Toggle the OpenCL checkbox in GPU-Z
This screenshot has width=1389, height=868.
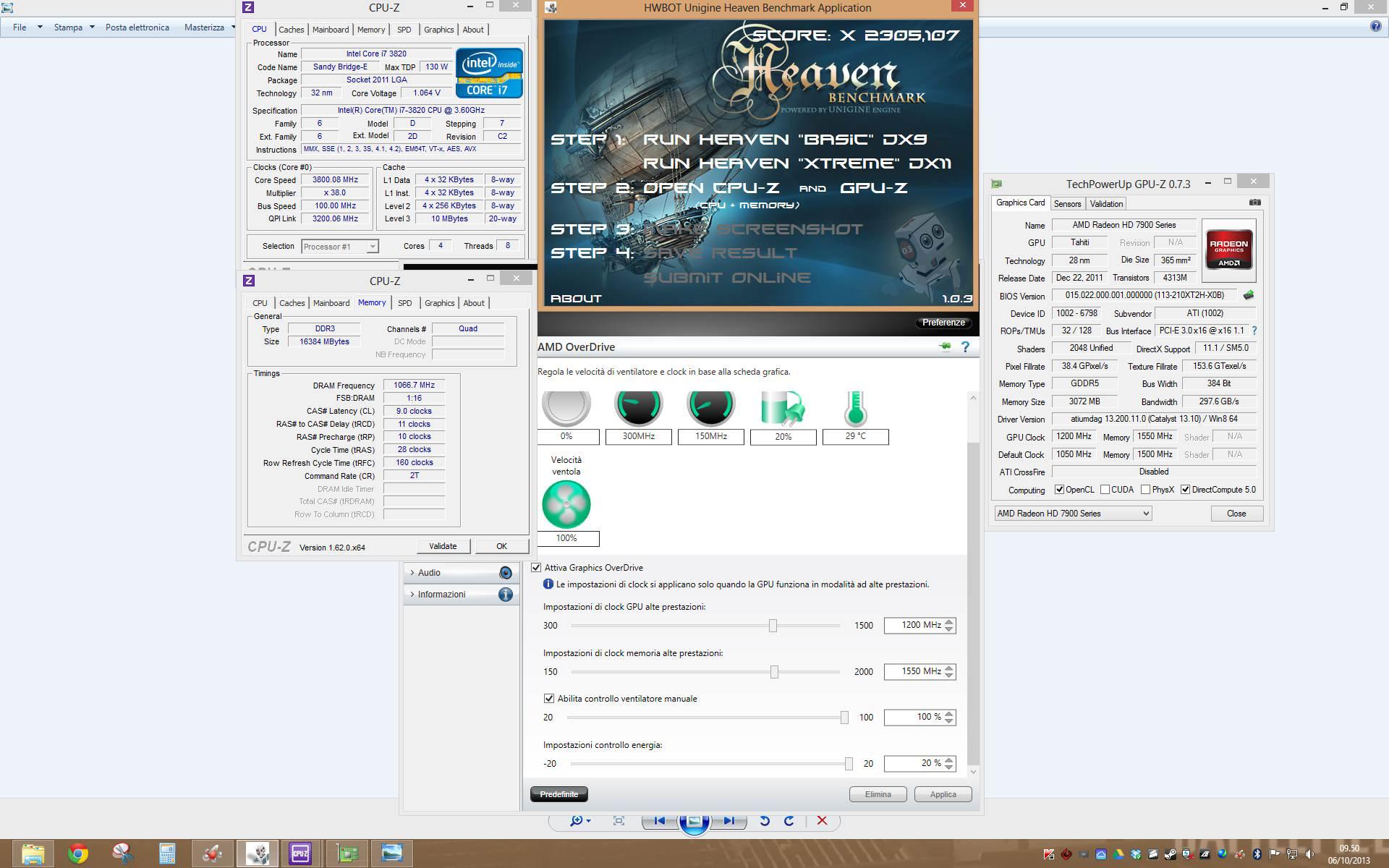1059,490
